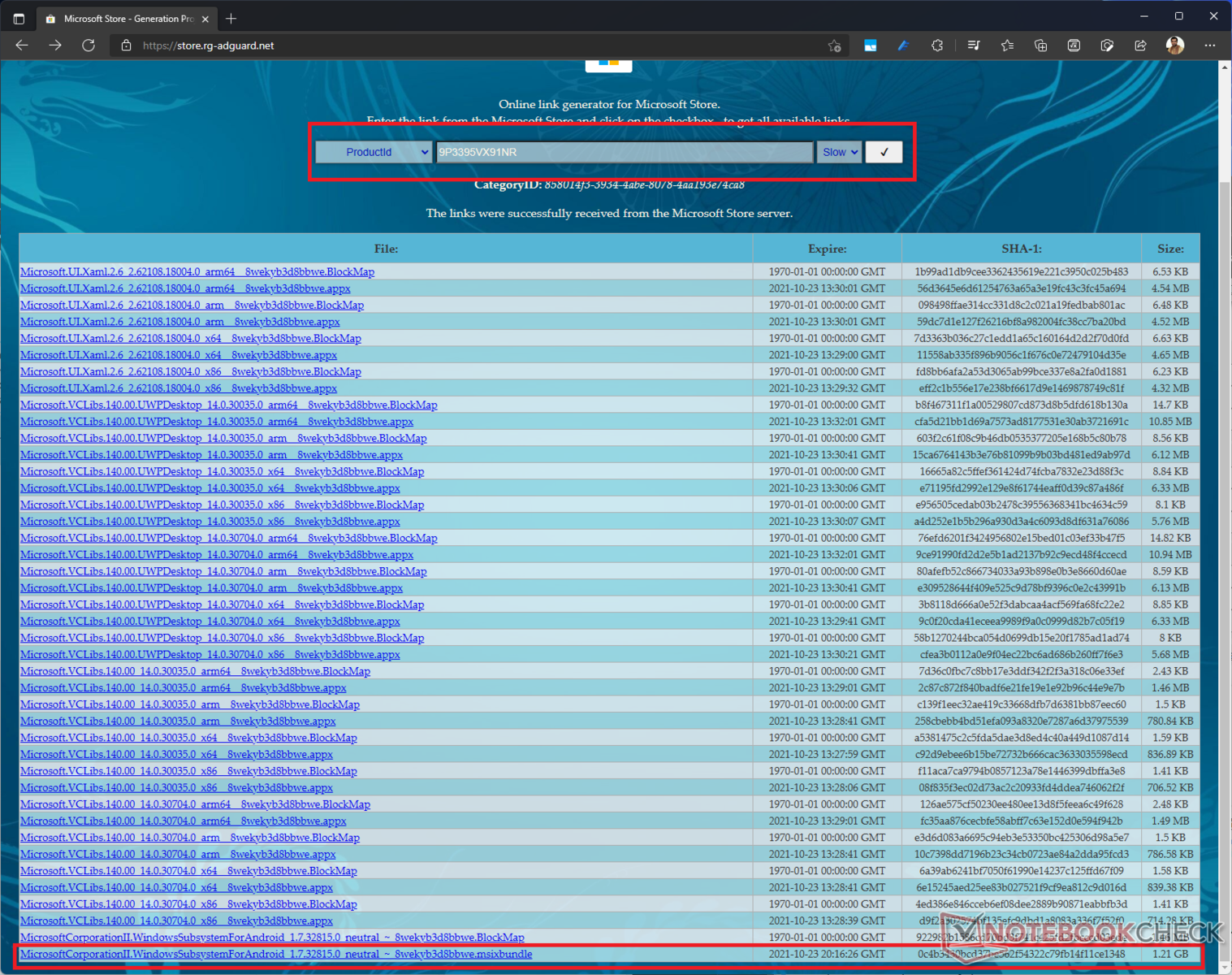
Task: Open VCLibs.140.00 14.0.30035.0 arm64 appx link
Action: pos(184,688)
